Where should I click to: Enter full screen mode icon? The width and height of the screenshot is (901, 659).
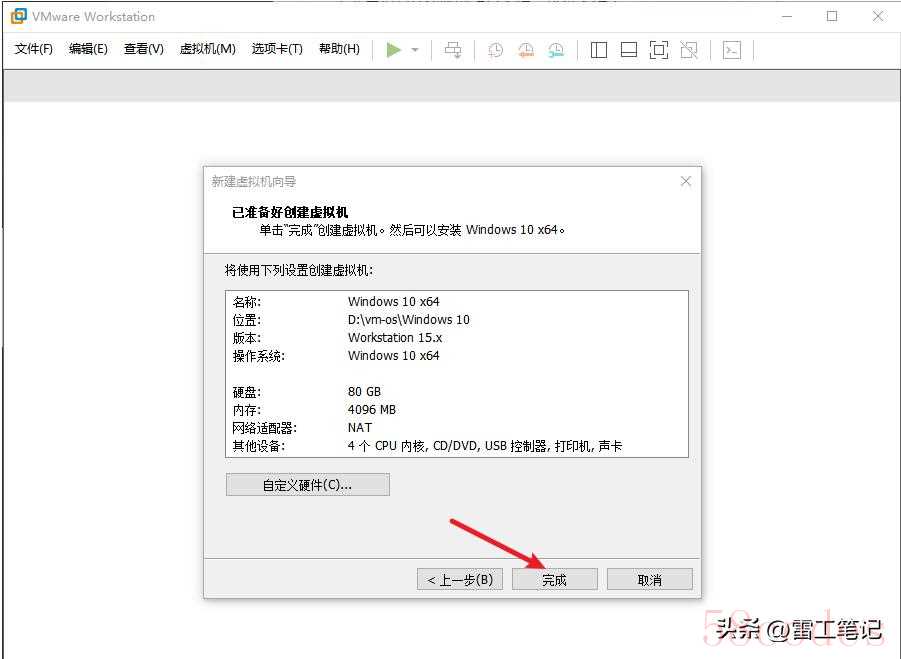pyautogui.click(x=658, y=50)
